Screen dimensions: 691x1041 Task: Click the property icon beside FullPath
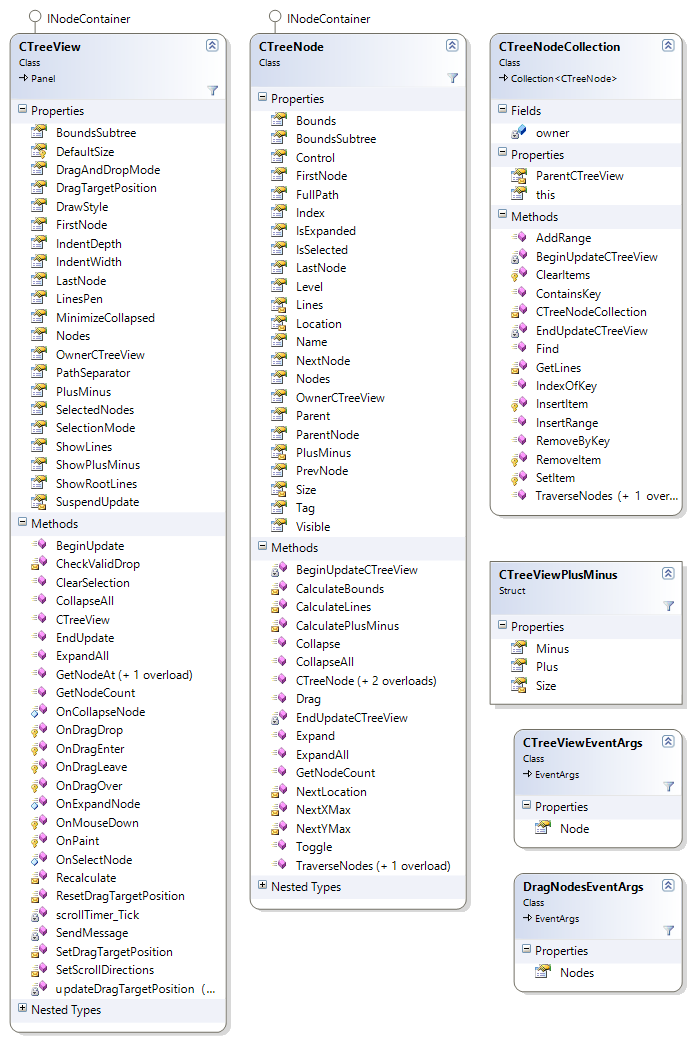(279, 194)
